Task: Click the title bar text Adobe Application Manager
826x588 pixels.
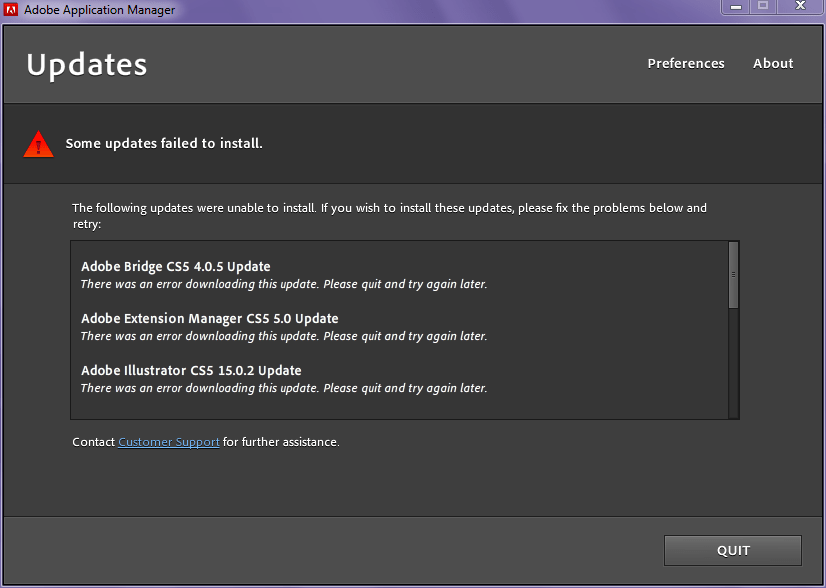Action: (x=100, y=9)
